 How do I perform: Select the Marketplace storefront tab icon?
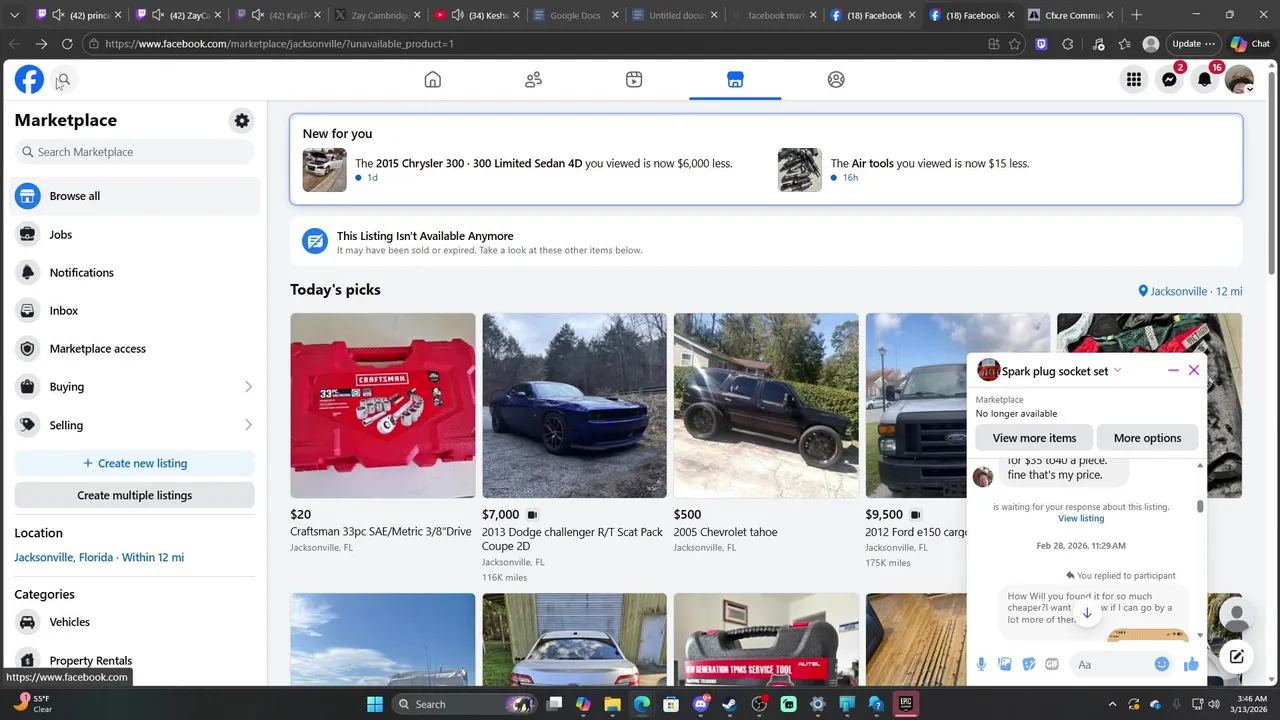coord(735,80)
